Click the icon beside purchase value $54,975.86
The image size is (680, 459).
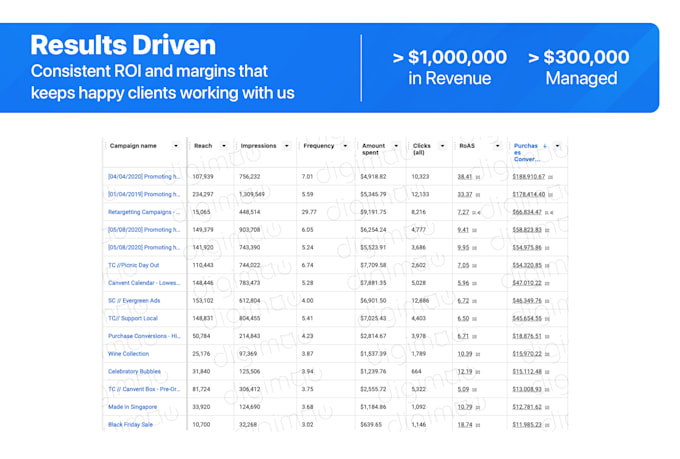tap(547, 248)
